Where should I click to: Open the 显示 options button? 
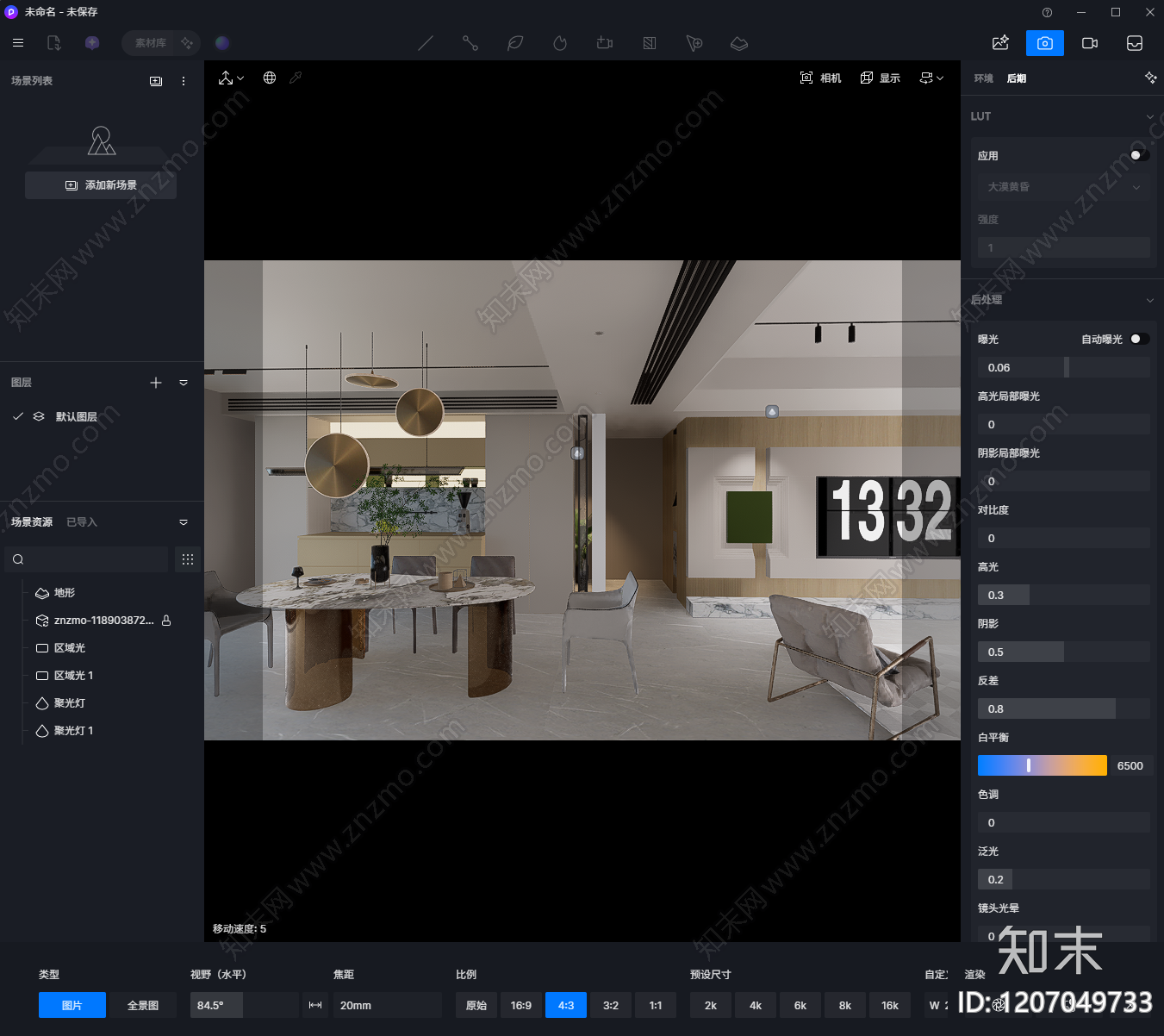click(x=880, y=78)
